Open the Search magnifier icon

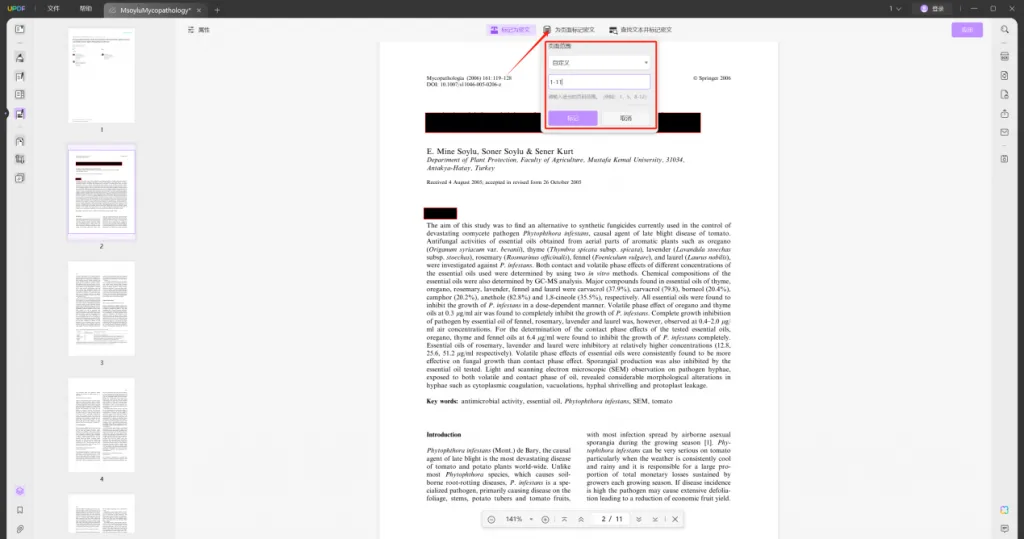click(1004, 29)
